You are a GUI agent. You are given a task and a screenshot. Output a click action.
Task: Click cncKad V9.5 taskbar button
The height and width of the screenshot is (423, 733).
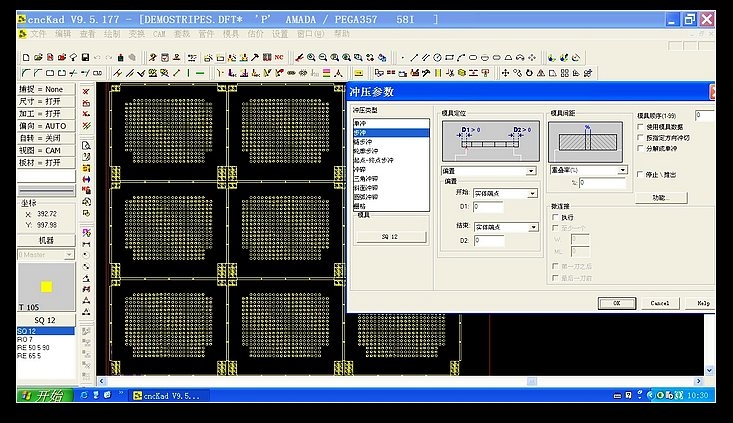[x=168, y=395]
